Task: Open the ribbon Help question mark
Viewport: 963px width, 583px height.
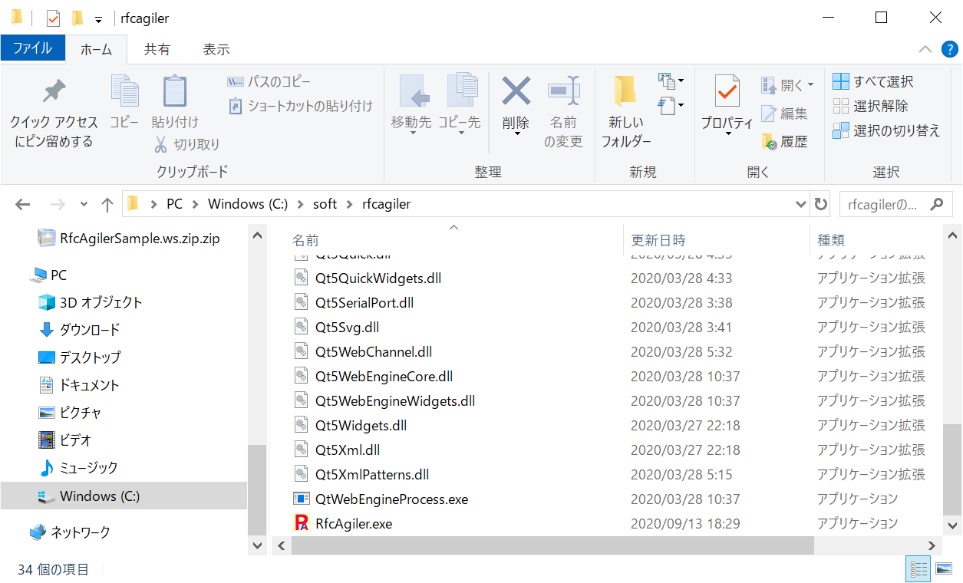Action: coord(949,49)
